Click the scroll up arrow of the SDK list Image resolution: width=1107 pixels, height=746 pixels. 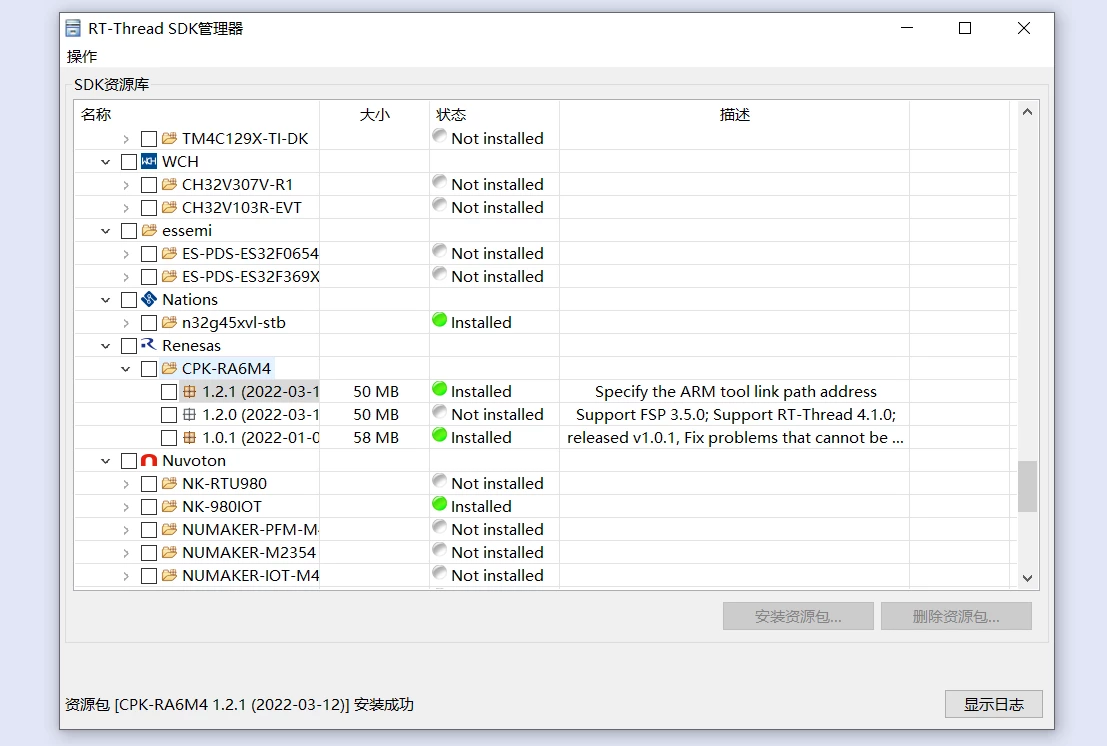1027,112
